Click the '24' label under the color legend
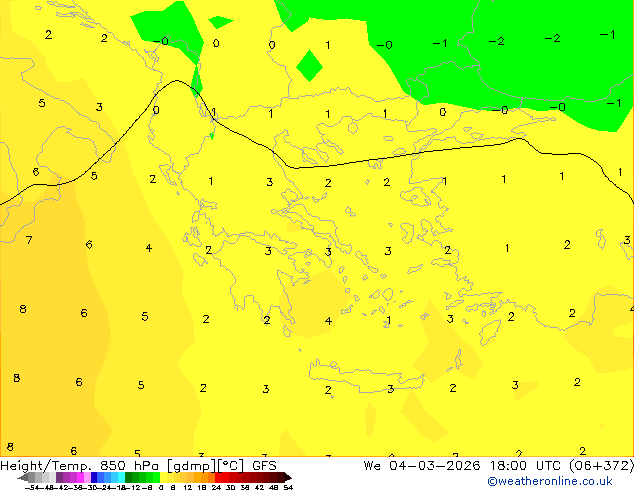The width and height of the screenshot is (634, 490). point(216,487)
